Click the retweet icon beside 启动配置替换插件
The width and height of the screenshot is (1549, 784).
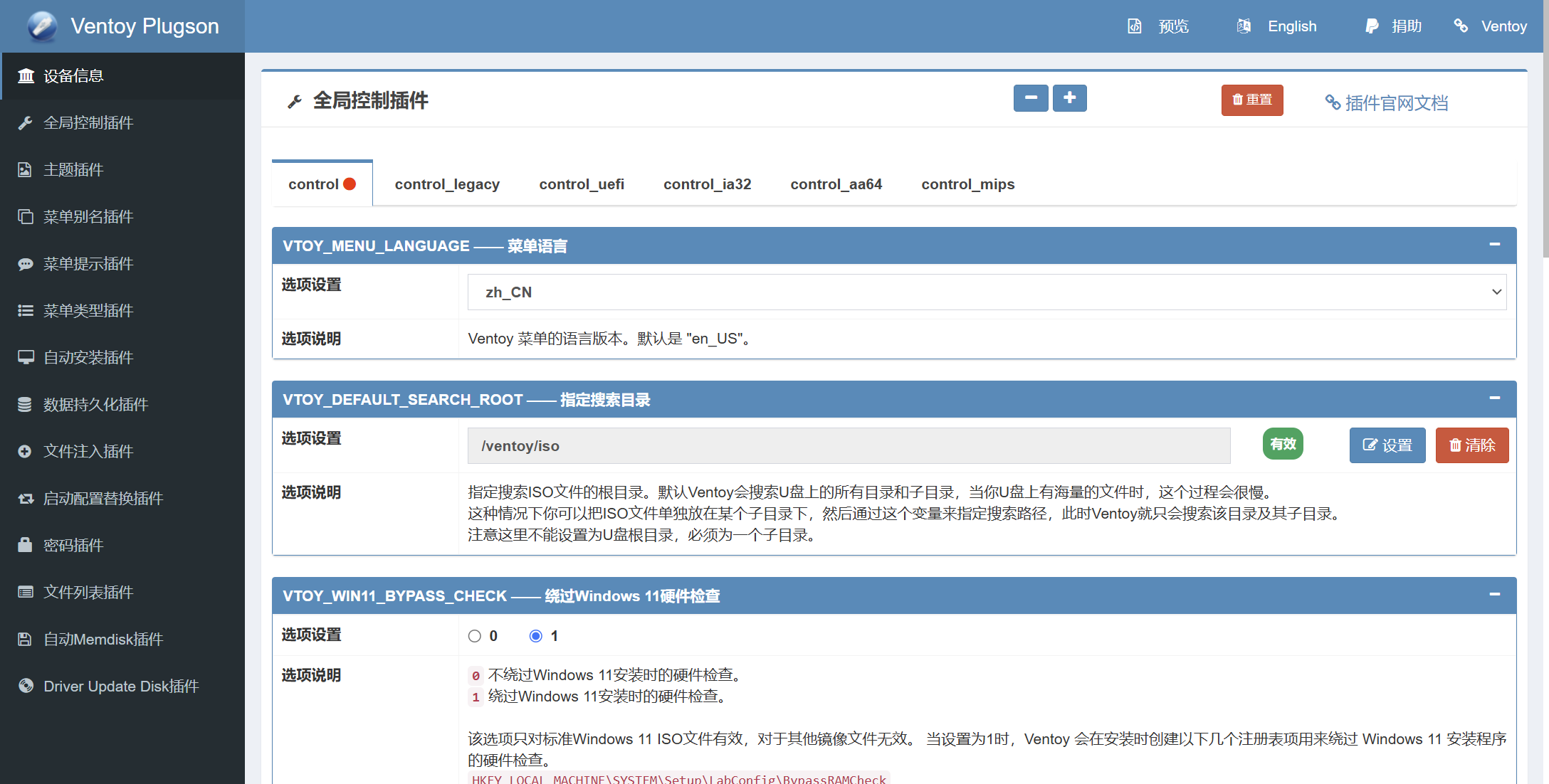pos(26,498)
